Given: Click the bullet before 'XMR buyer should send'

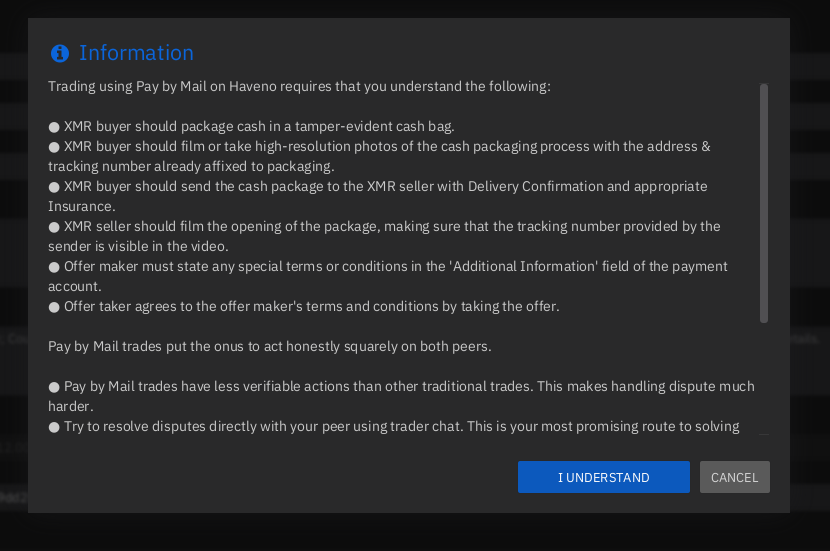Looking at the screenshot, I should click(54, 187).
